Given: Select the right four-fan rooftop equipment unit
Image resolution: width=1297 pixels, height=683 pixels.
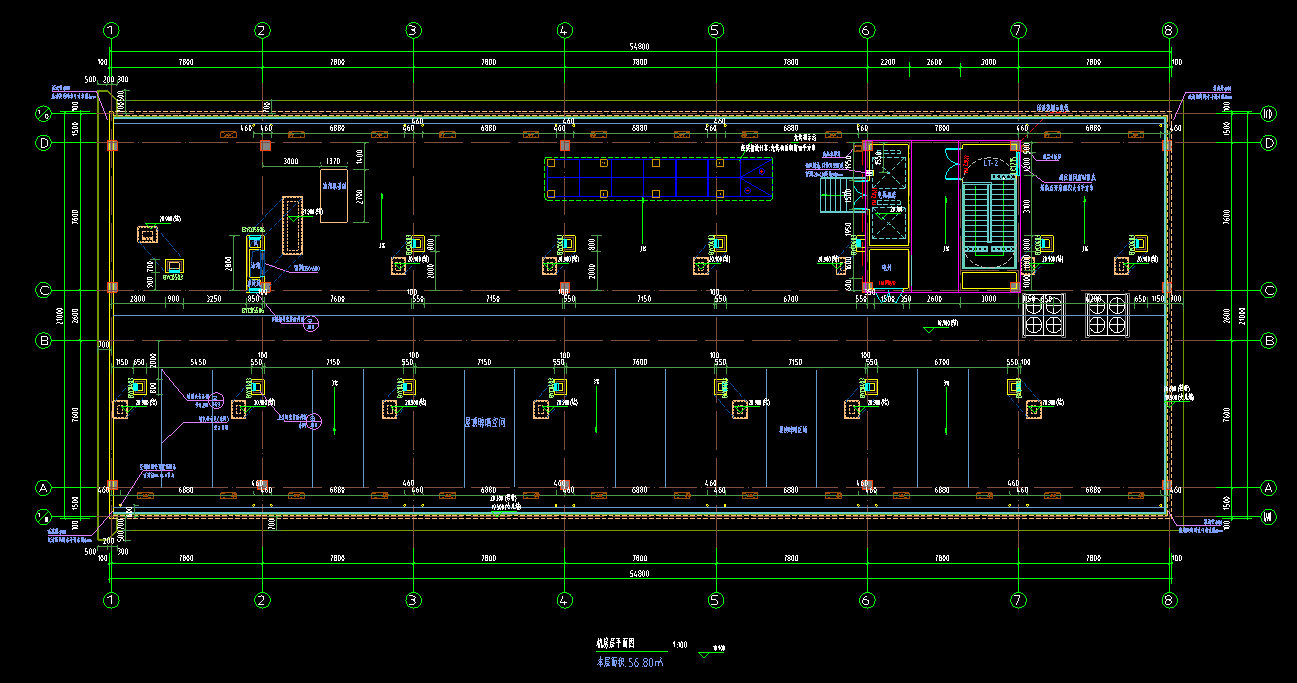Looking at the screenshot, I should pyautogui.click(x=1107, y=314).
